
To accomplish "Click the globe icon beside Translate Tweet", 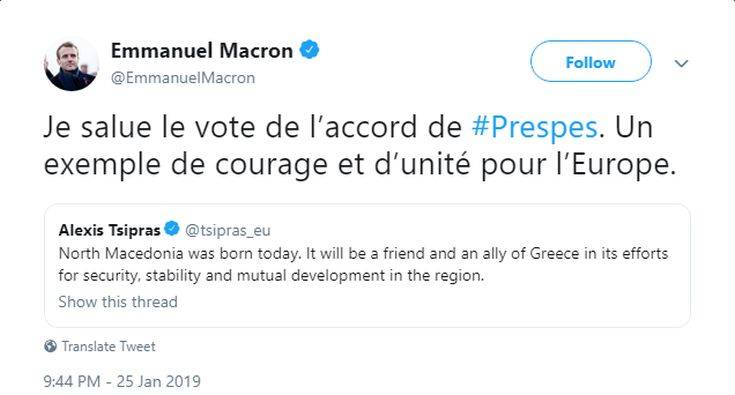I will (x=50, y=346).
